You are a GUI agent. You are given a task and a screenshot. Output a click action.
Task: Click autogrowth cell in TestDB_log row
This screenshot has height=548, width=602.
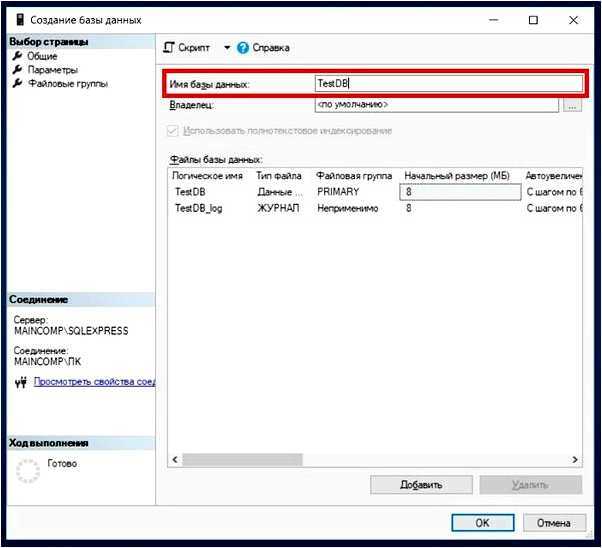pos(554,208)
